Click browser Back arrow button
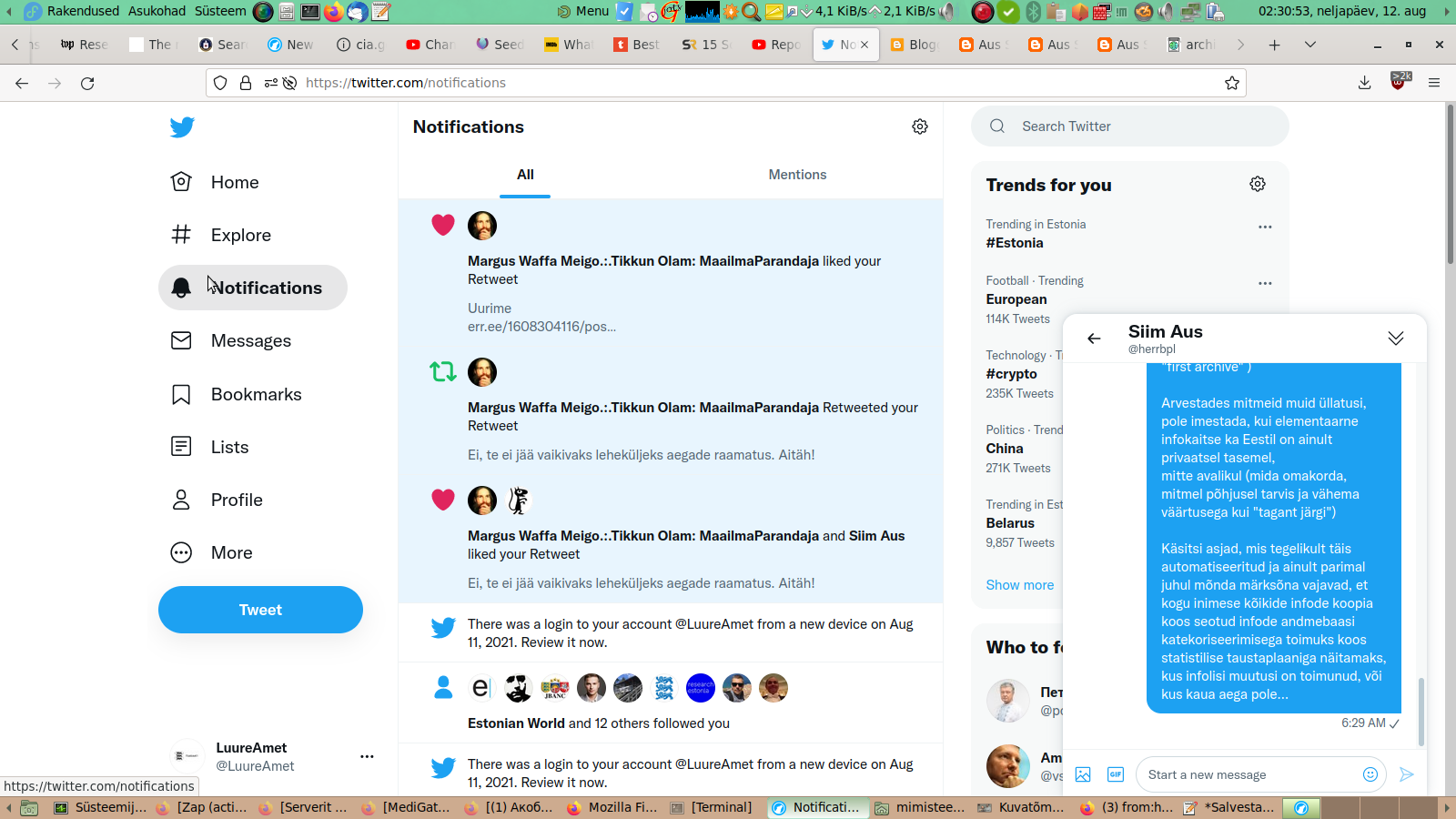The width and height of the screenshot is (1456, 819). pyautogui.click(x=22, y=83)
